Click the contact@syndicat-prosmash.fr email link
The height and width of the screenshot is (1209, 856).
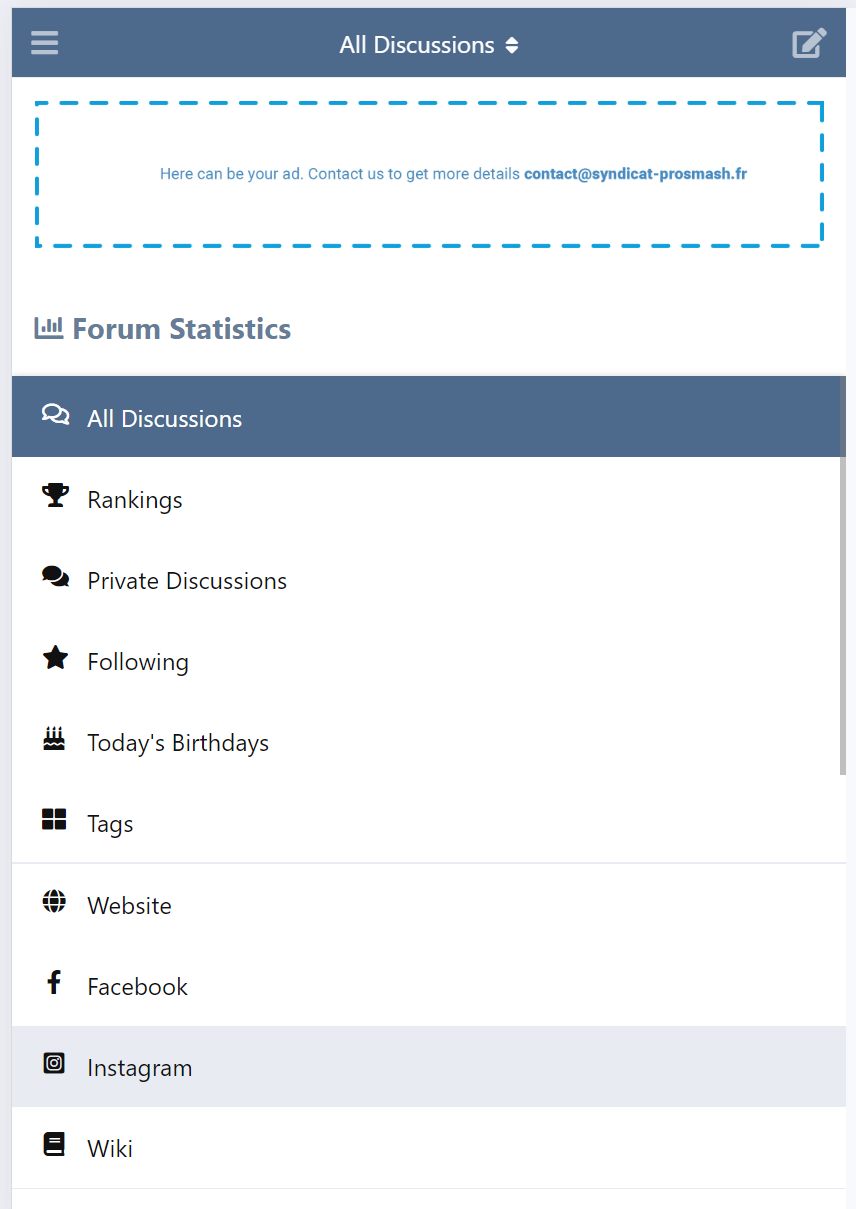pos(635,174)
